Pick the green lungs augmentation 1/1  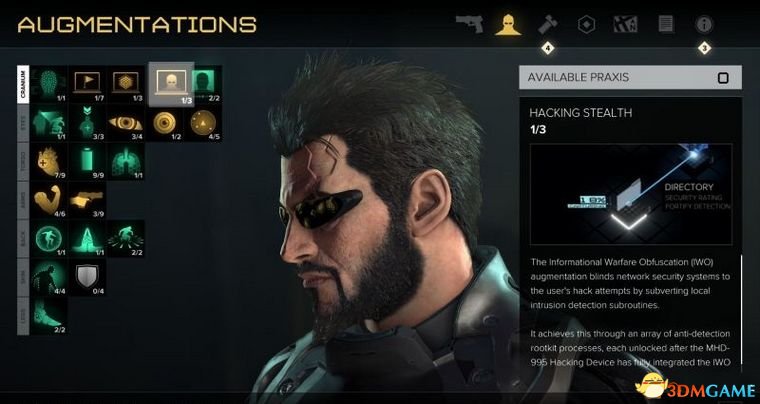[126, 162]
